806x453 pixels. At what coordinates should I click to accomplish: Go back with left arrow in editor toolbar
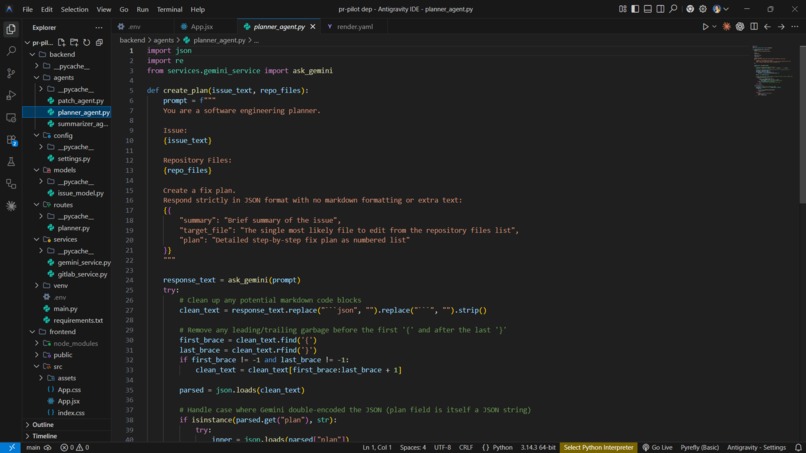767,27
